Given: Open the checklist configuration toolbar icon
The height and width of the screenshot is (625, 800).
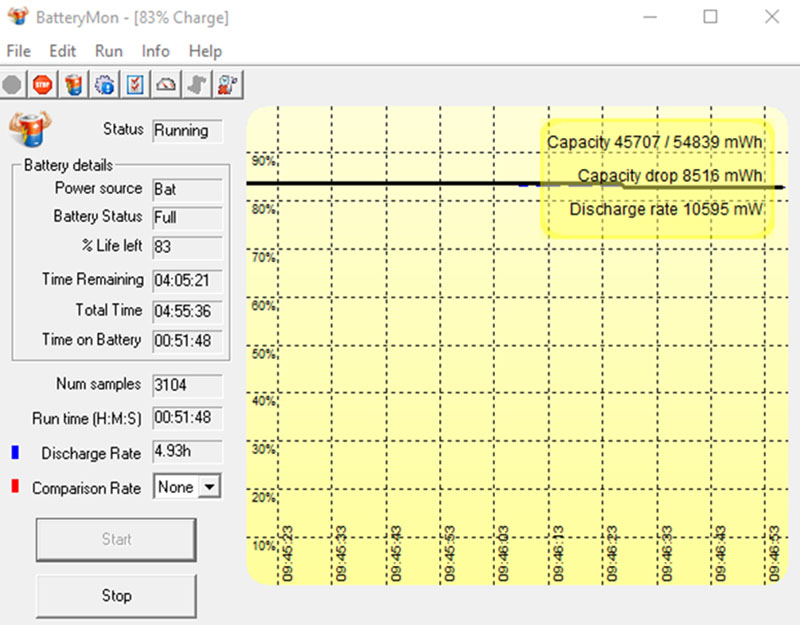Looking at the screenshot, I should (135, 85).
